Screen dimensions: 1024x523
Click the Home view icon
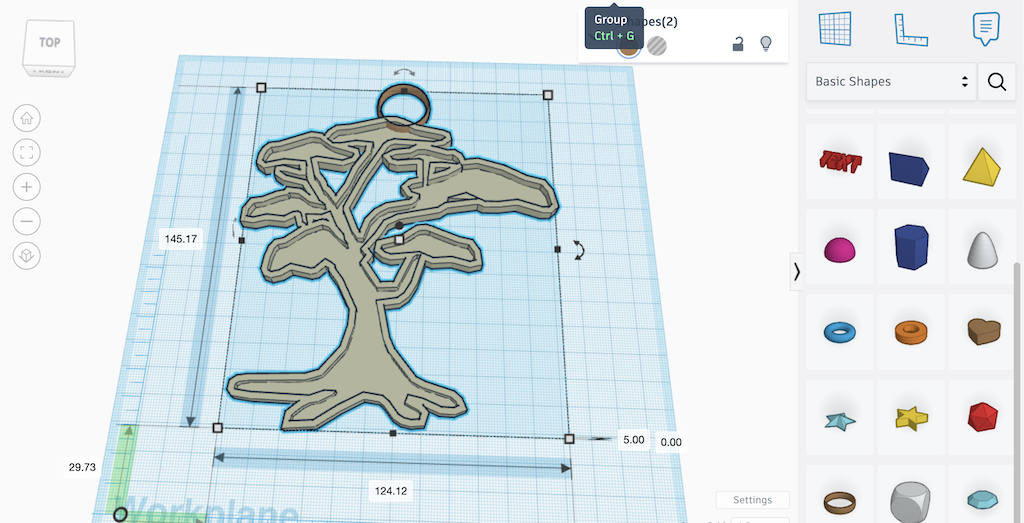[x=27, y=118]
